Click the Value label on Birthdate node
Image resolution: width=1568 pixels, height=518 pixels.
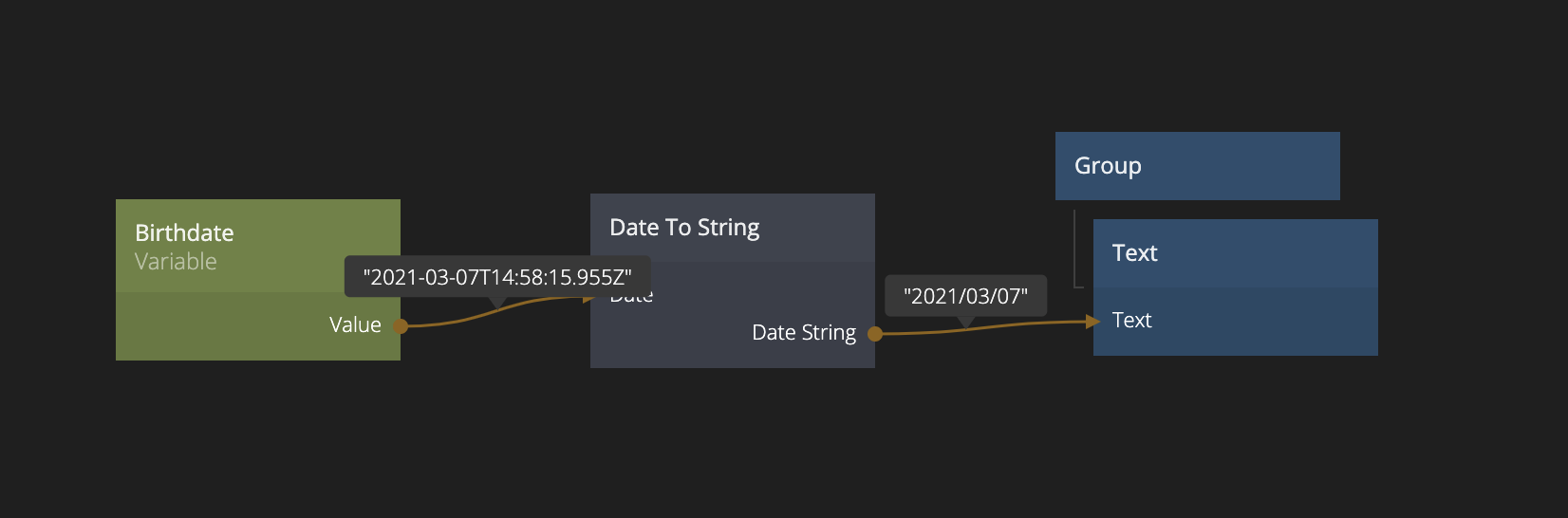(x=355, y=325)
